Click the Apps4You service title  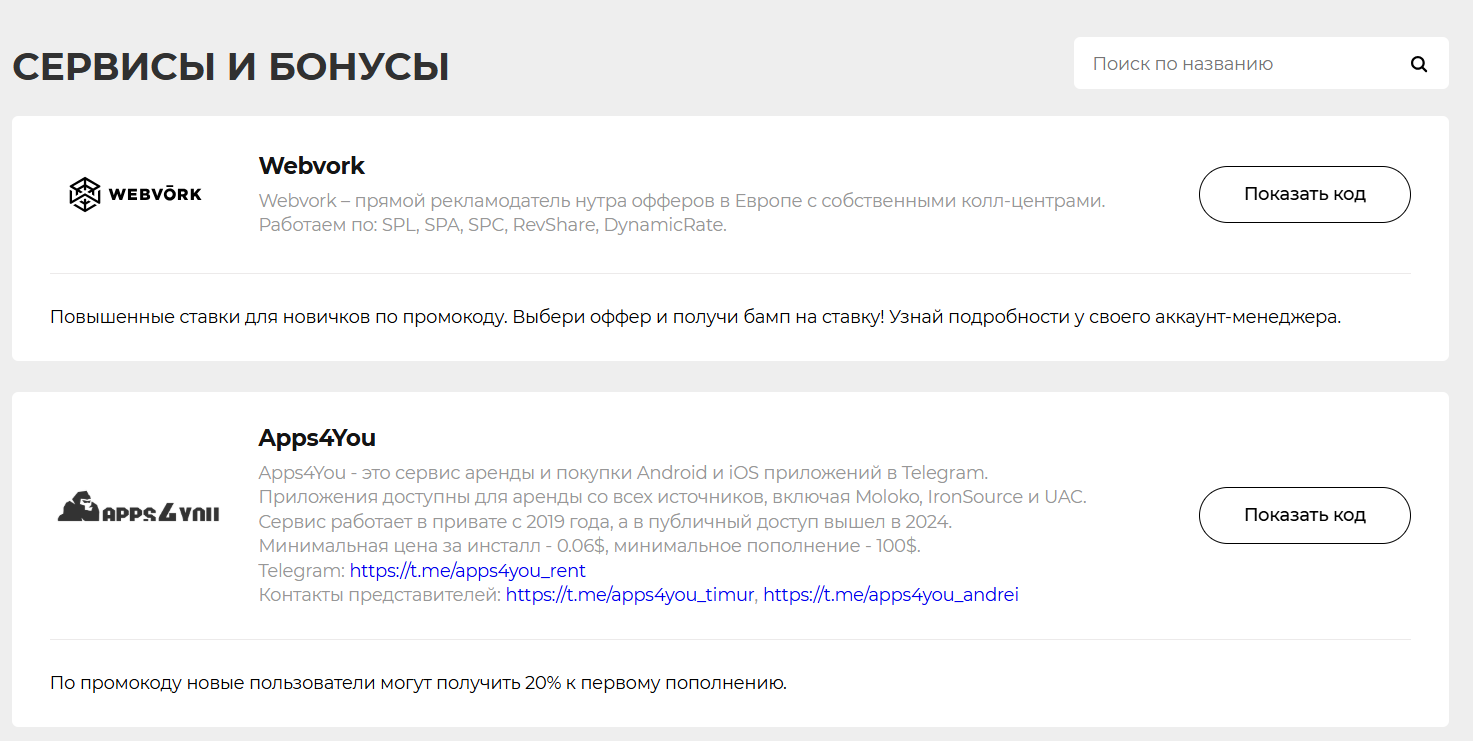[x=317, y=438]
